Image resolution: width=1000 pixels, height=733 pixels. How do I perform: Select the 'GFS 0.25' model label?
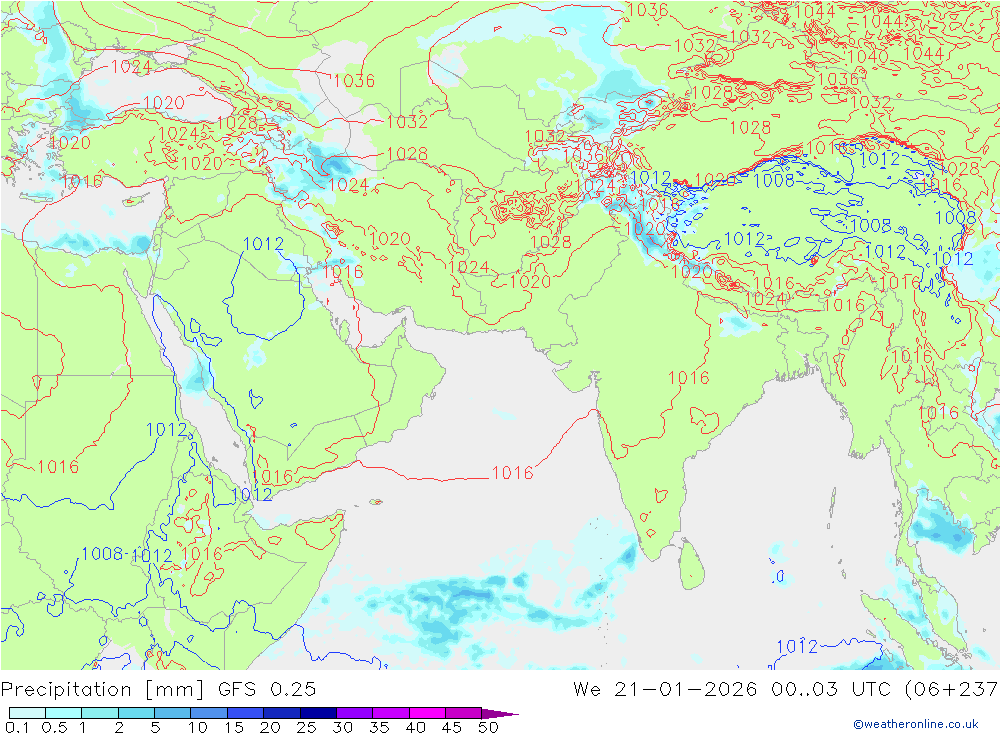267,689
